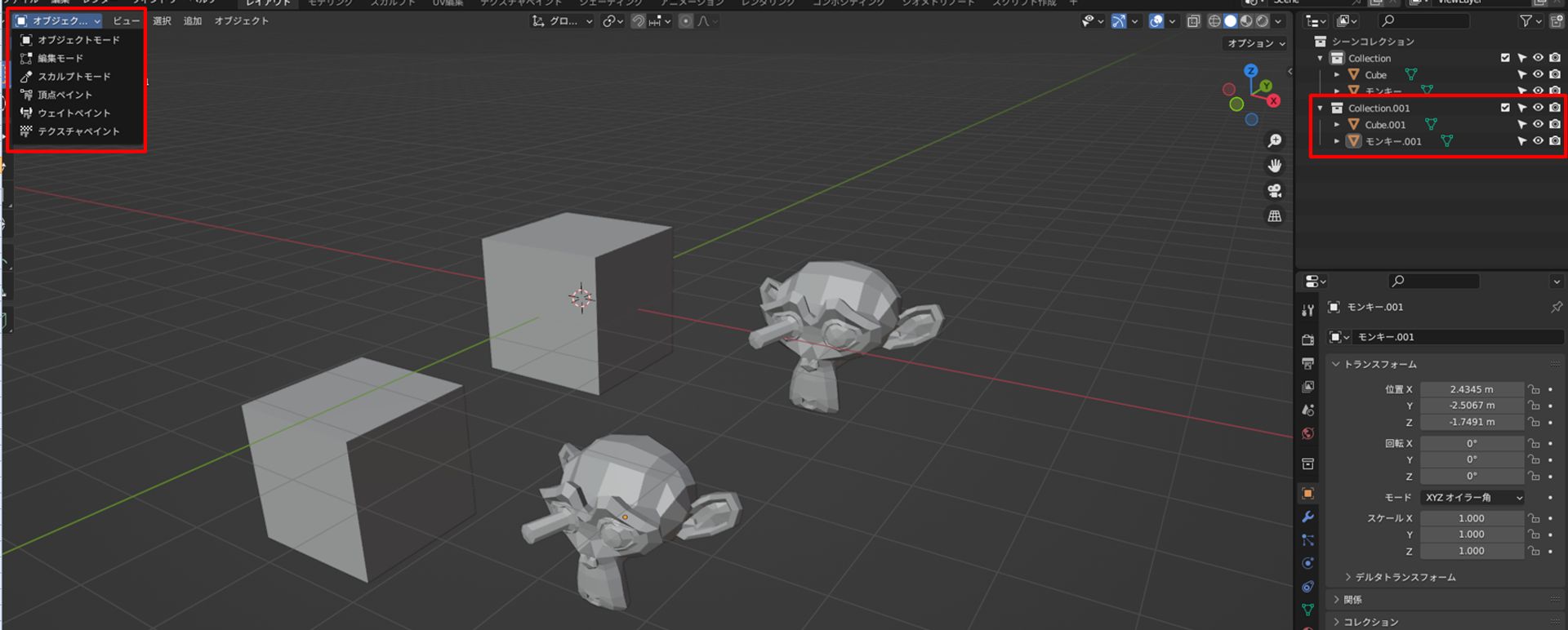Image resolution: width=1568 pixels, height=630 pixels.
Task: Open the Options (オプション) dropdown
Action: coord(1256,43)
